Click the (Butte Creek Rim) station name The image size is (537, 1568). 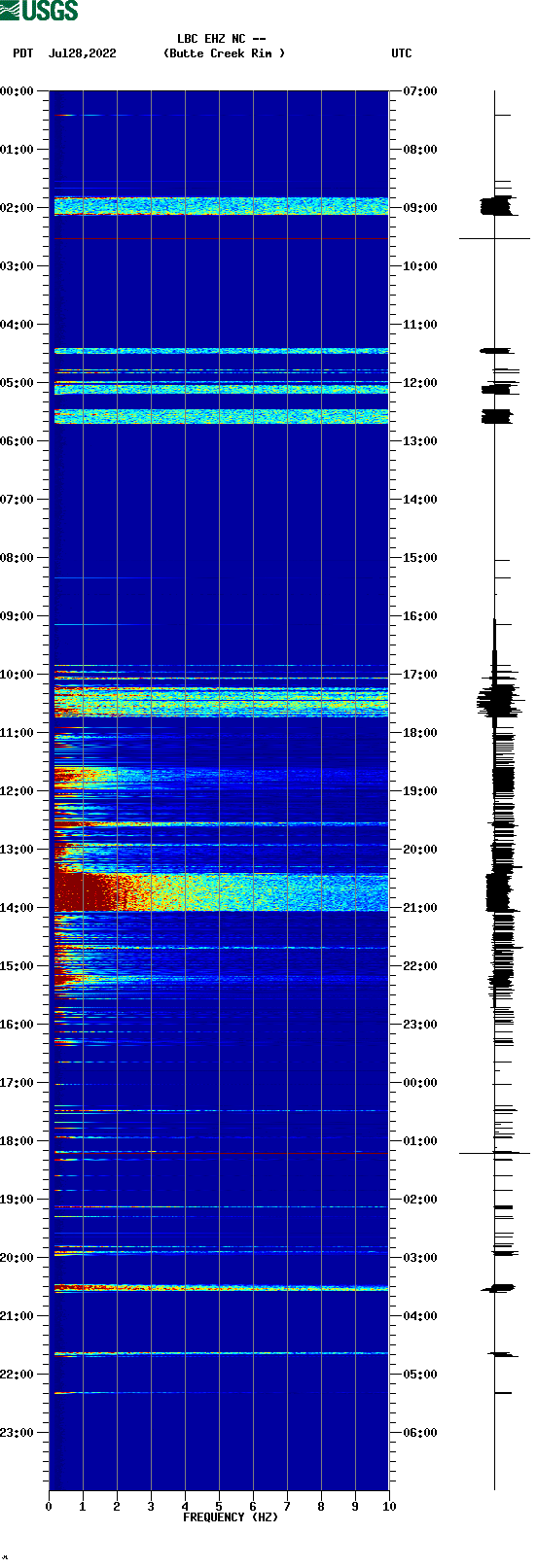click(225, 53)
